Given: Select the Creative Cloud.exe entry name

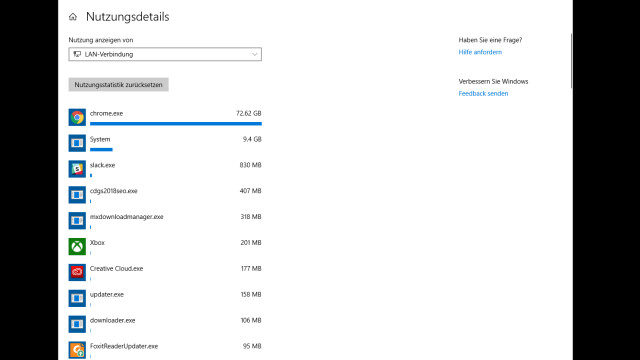Looking at the screenshot, I should coord(116,269).
